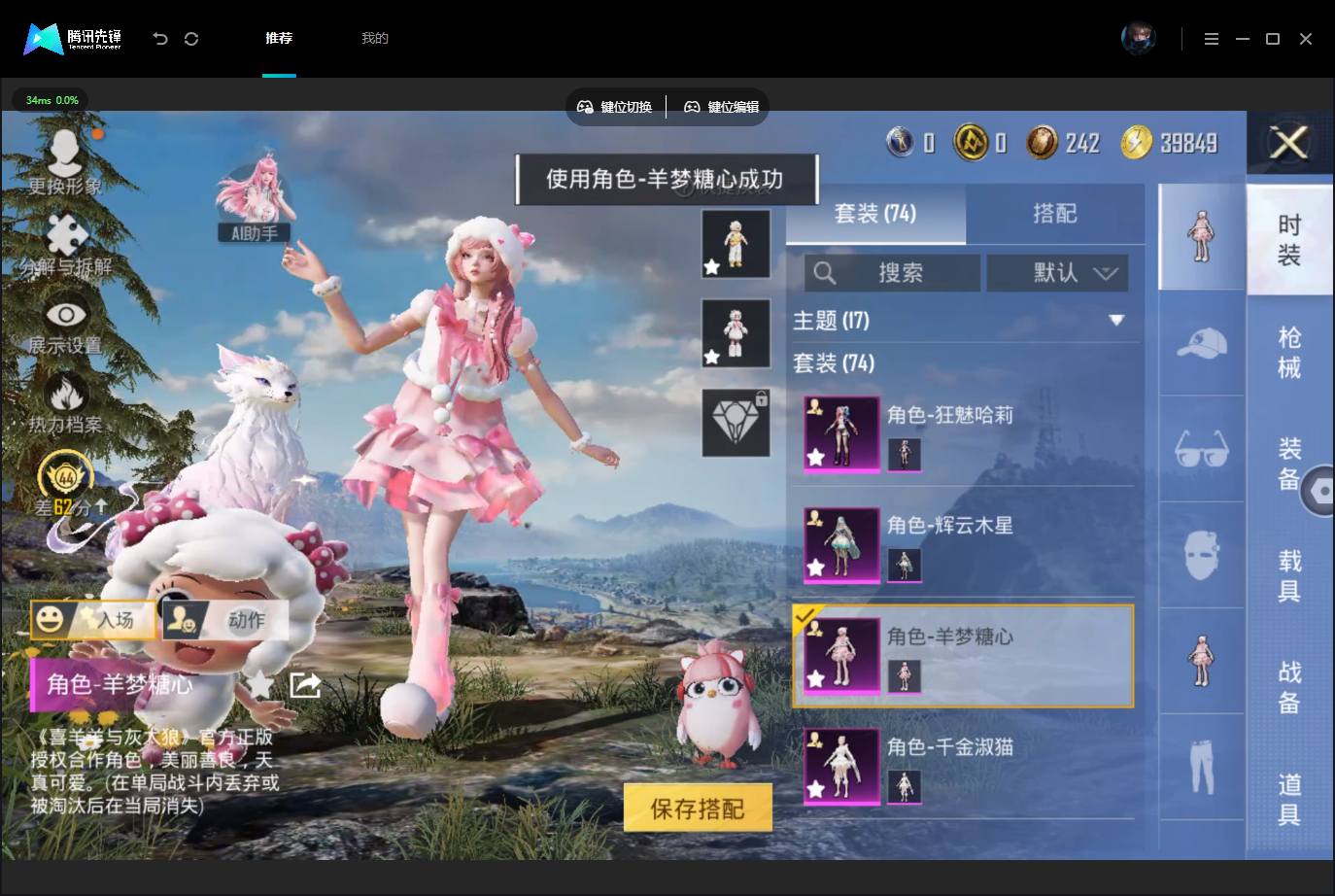The image size is (1335, 896).
Task: Select the 时装 side tab
Action: [1289, 240]
